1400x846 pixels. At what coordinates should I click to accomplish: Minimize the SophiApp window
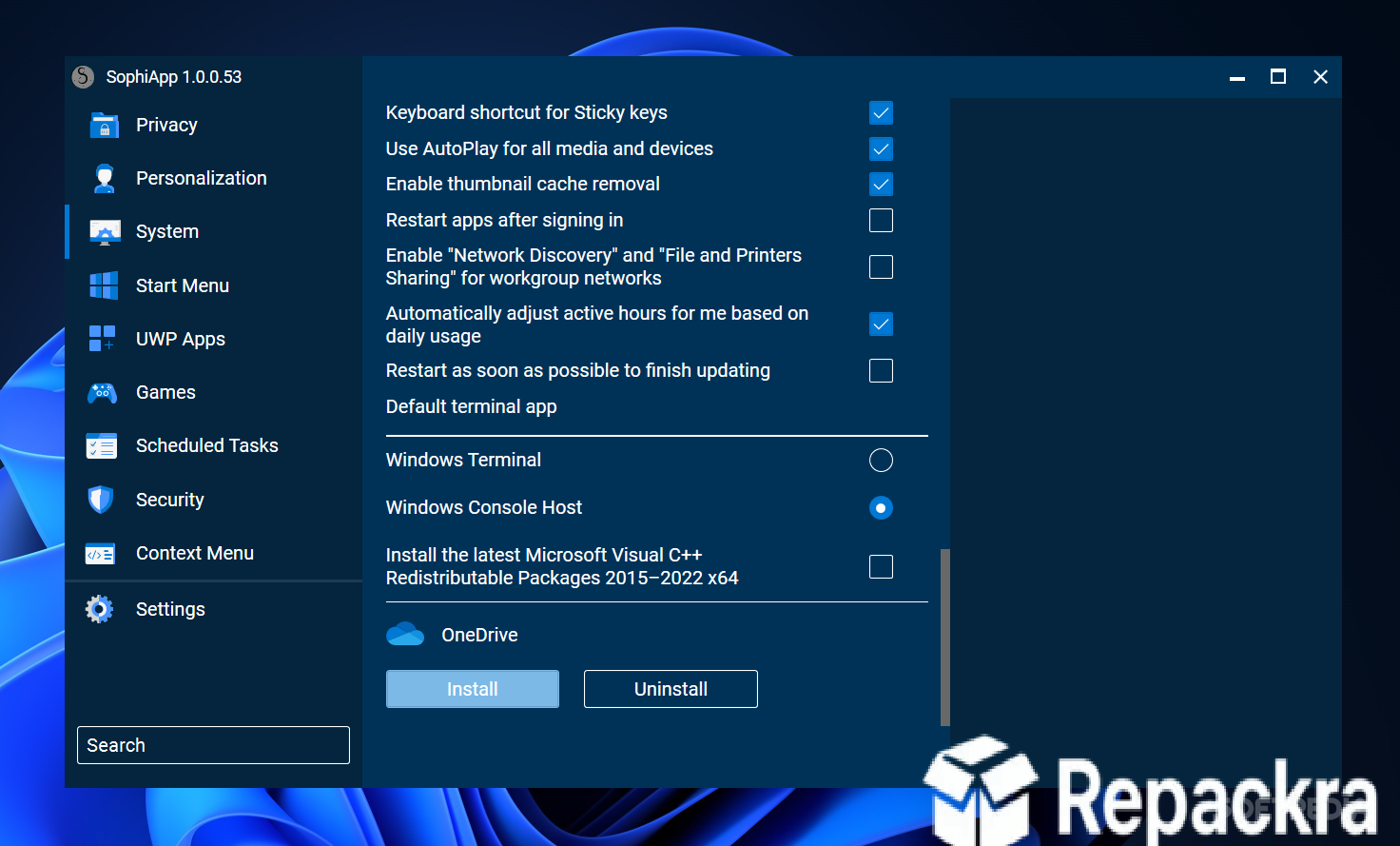tap(1237, 77)
